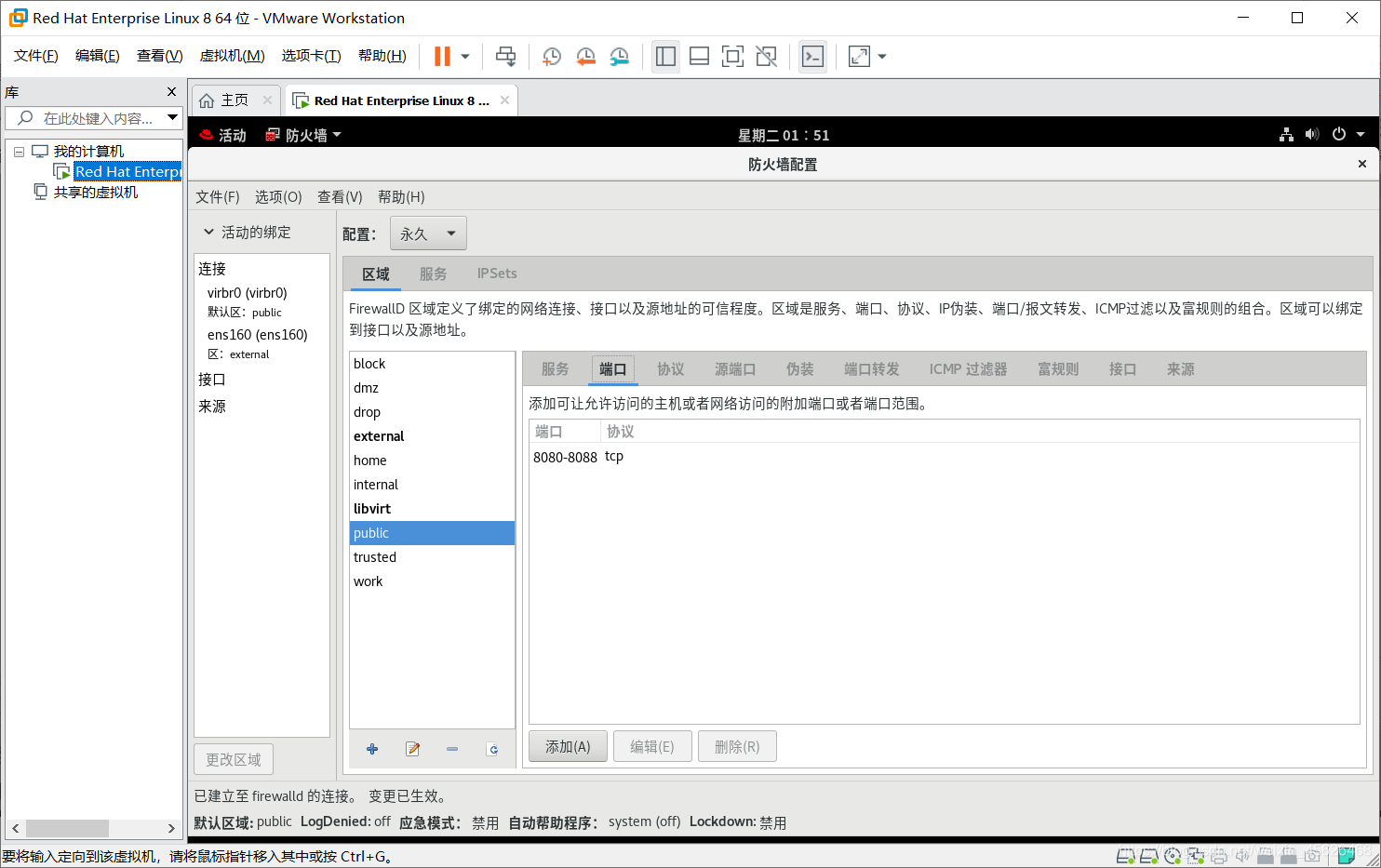Select the trusted zone
This screenshot has width=1381, height=868.
tap(432, 557)
